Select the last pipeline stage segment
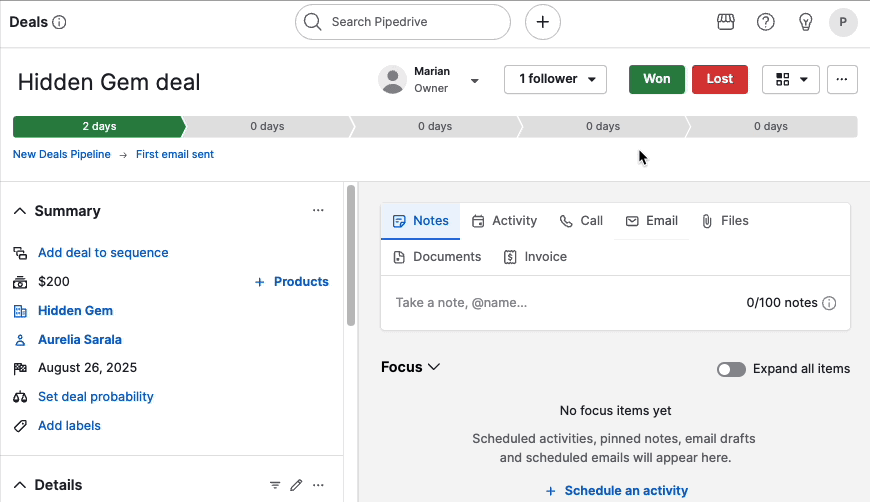870x502 pixels. 771,126
